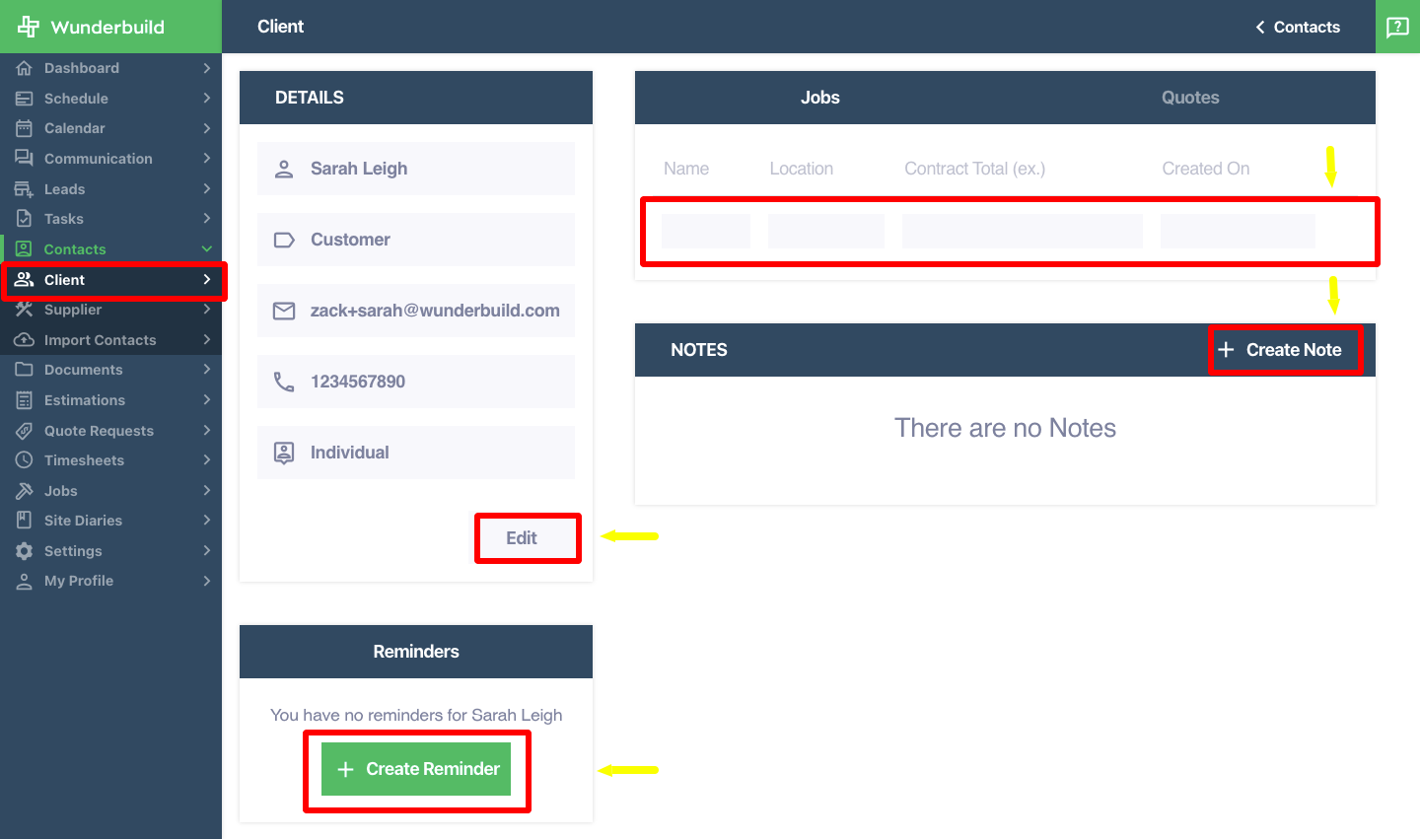Click the person icon beside Sarah Leigh

coord(284,169)
